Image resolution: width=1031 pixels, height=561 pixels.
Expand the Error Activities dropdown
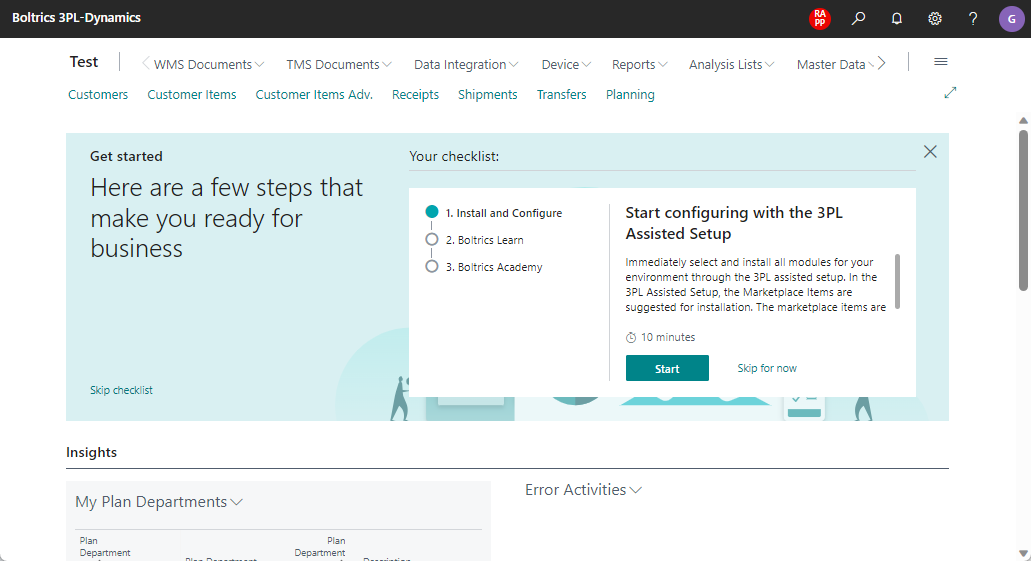click(x=583, y=490)
